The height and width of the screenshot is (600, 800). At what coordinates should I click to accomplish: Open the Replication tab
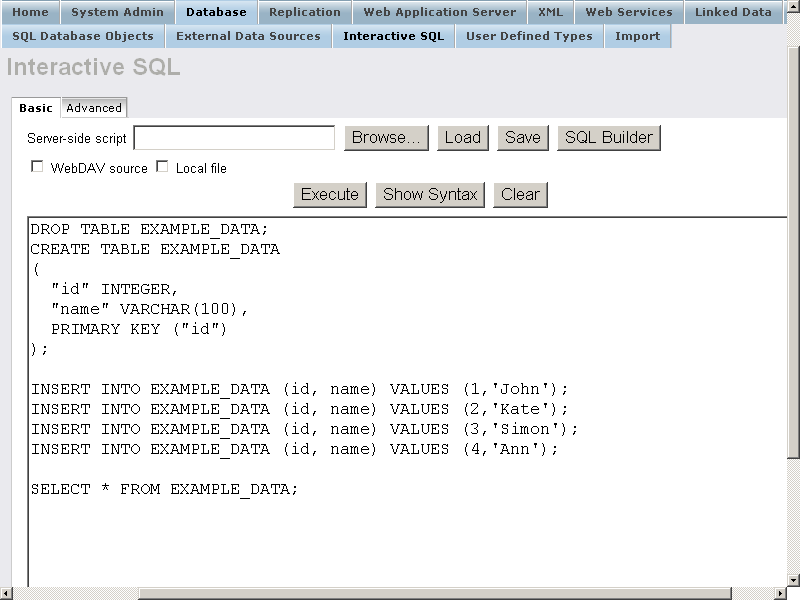(304, 12)
